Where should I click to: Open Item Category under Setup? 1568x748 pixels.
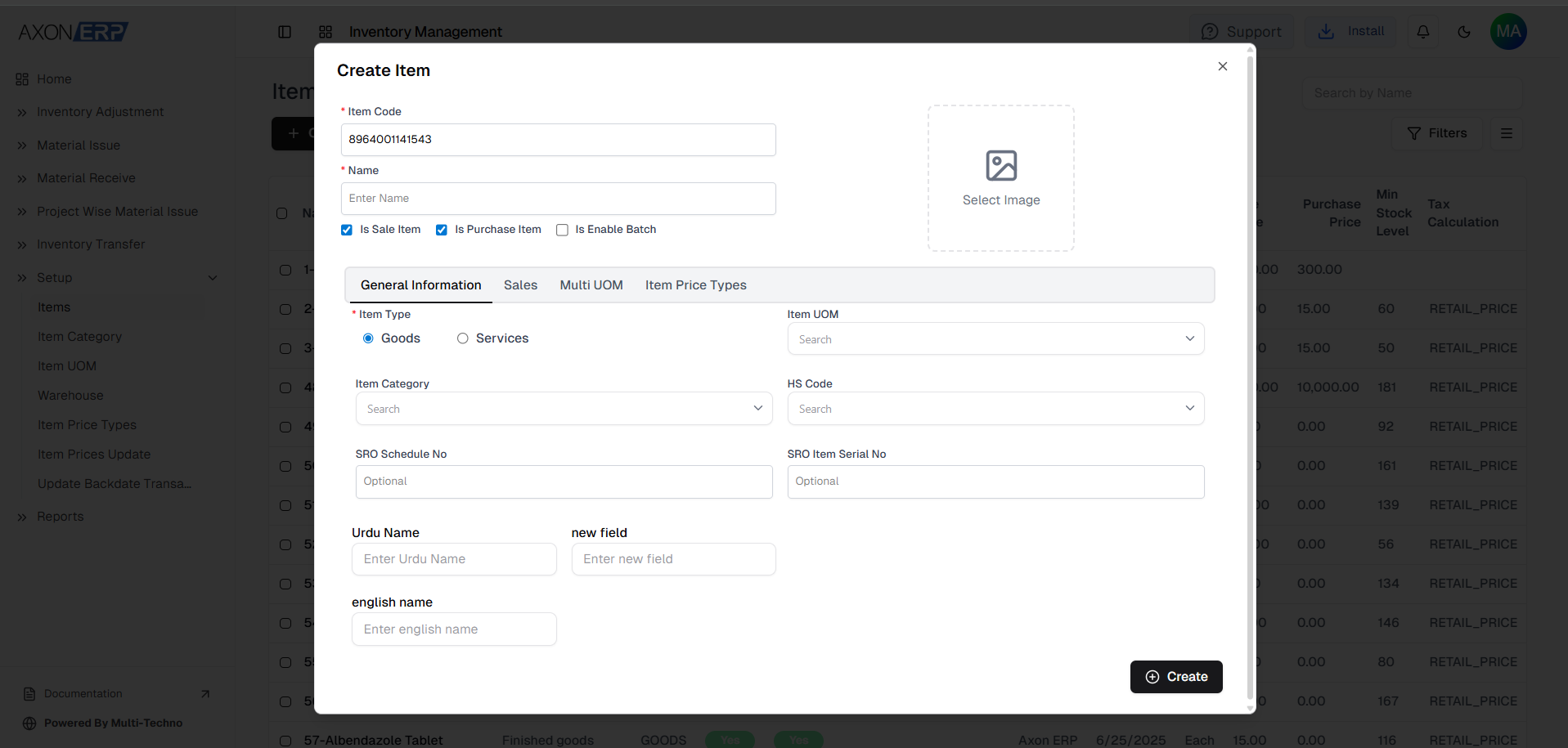click(x=79, y=337)
